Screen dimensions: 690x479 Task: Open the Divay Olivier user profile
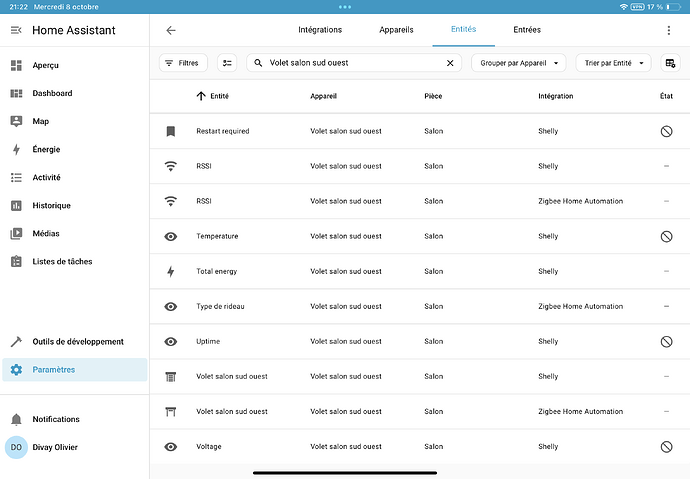pyautogui.click(x=75, y=447)
